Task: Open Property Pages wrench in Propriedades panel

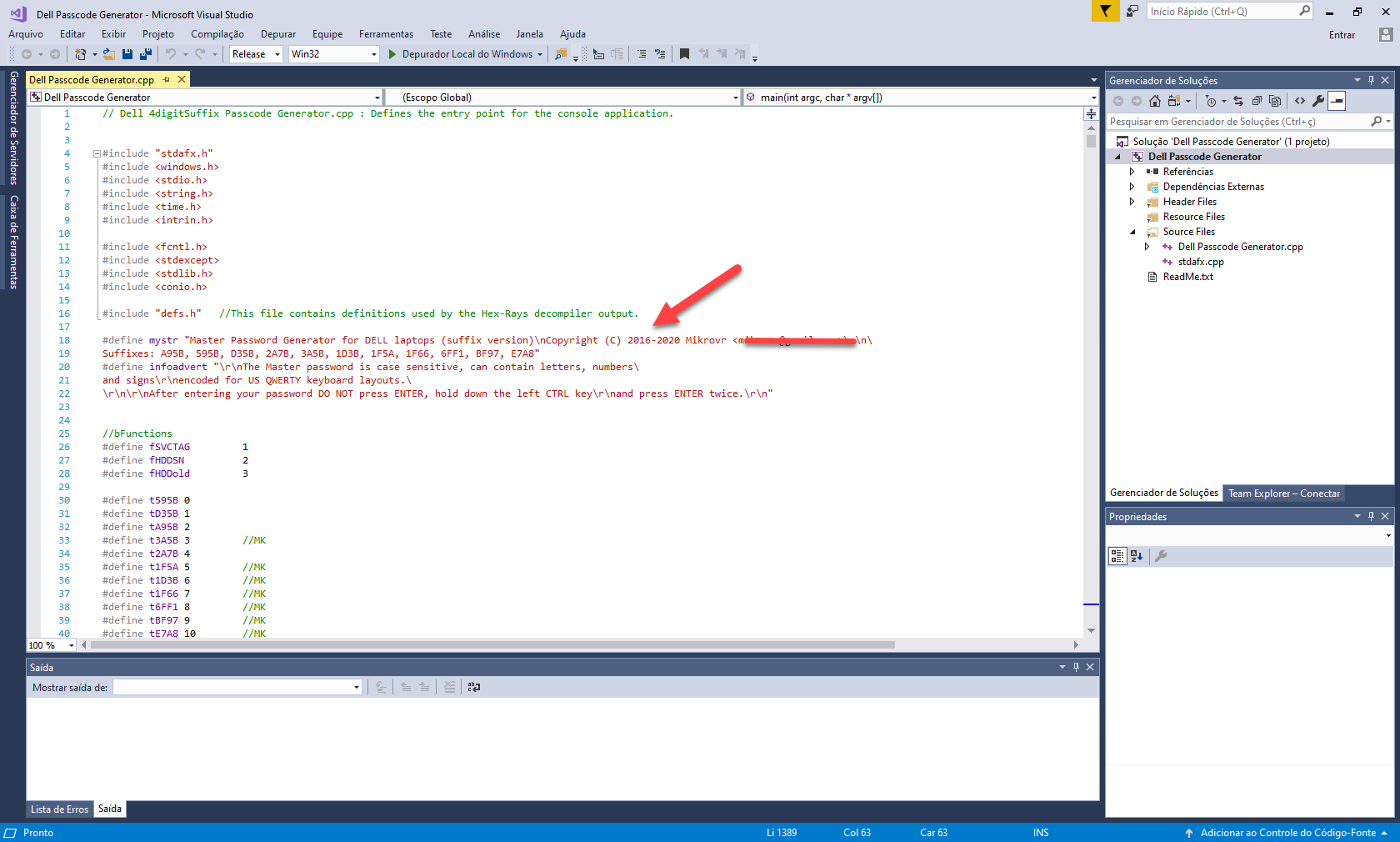Action: click(x=1161, y=556)
